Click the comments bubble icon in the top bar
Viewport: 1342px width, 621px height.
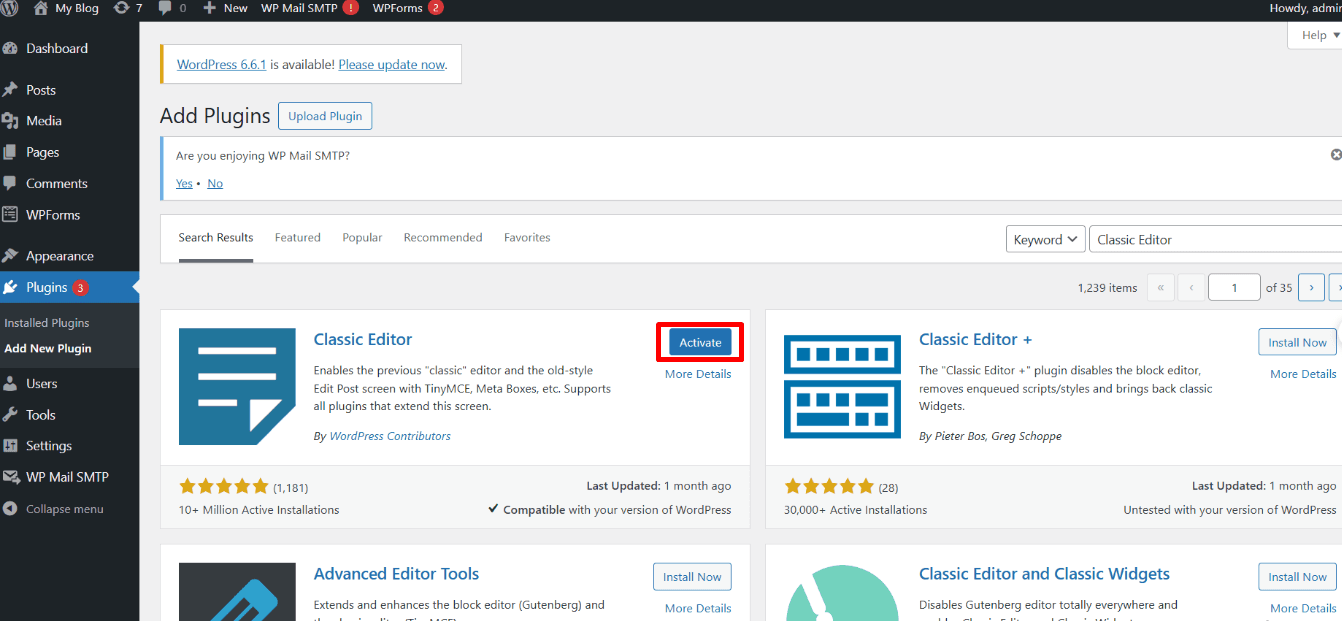[x=166, y=8]
